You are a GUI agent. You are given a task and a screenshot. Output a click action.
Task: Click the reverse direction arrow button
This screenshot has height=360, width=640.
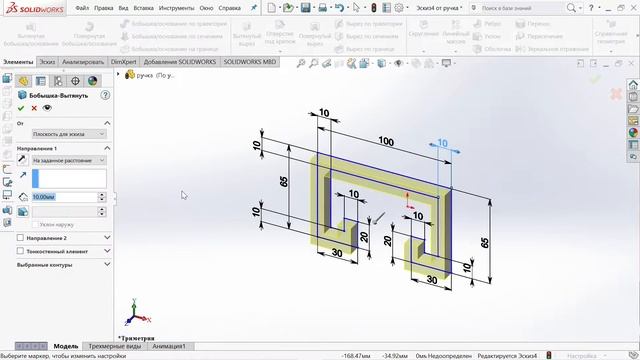click(x=22, y=160)
